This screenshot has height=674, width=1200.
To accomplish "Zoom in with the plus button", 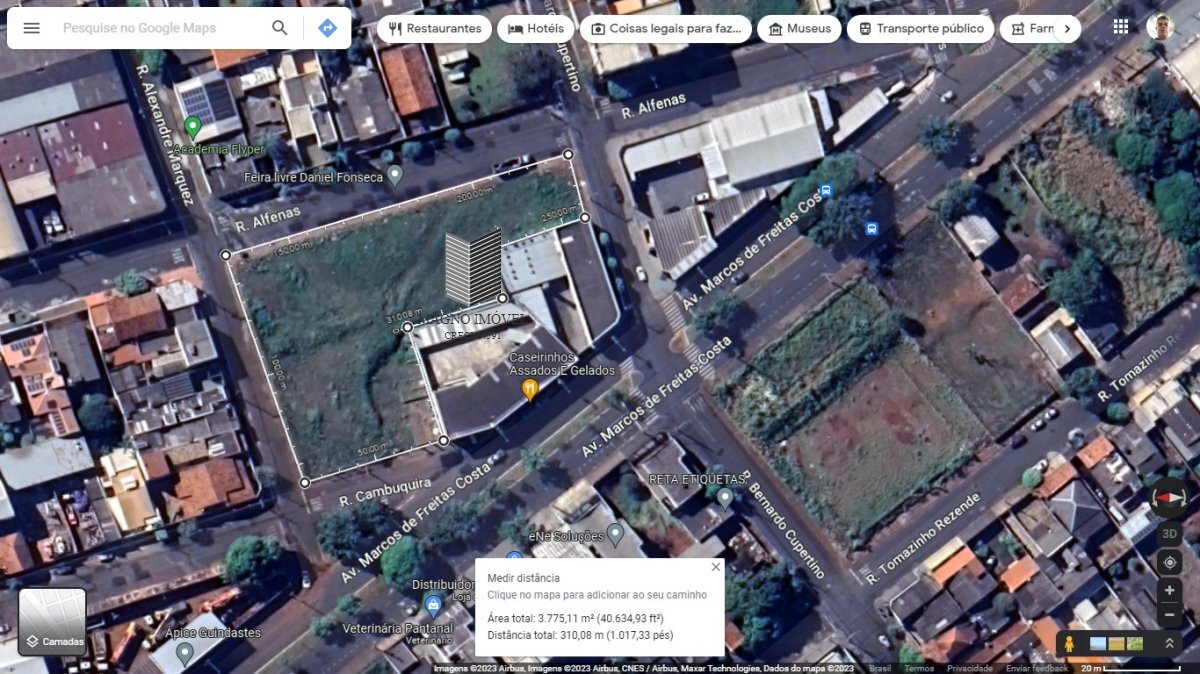I will pos(1169,591).
